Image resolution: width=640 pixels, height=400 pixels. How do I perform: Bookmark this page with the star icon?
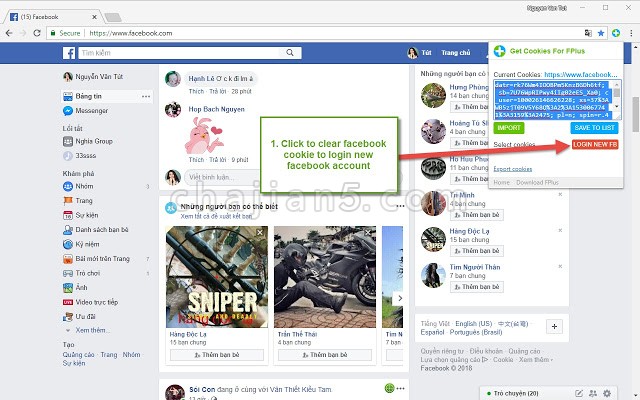601,33
